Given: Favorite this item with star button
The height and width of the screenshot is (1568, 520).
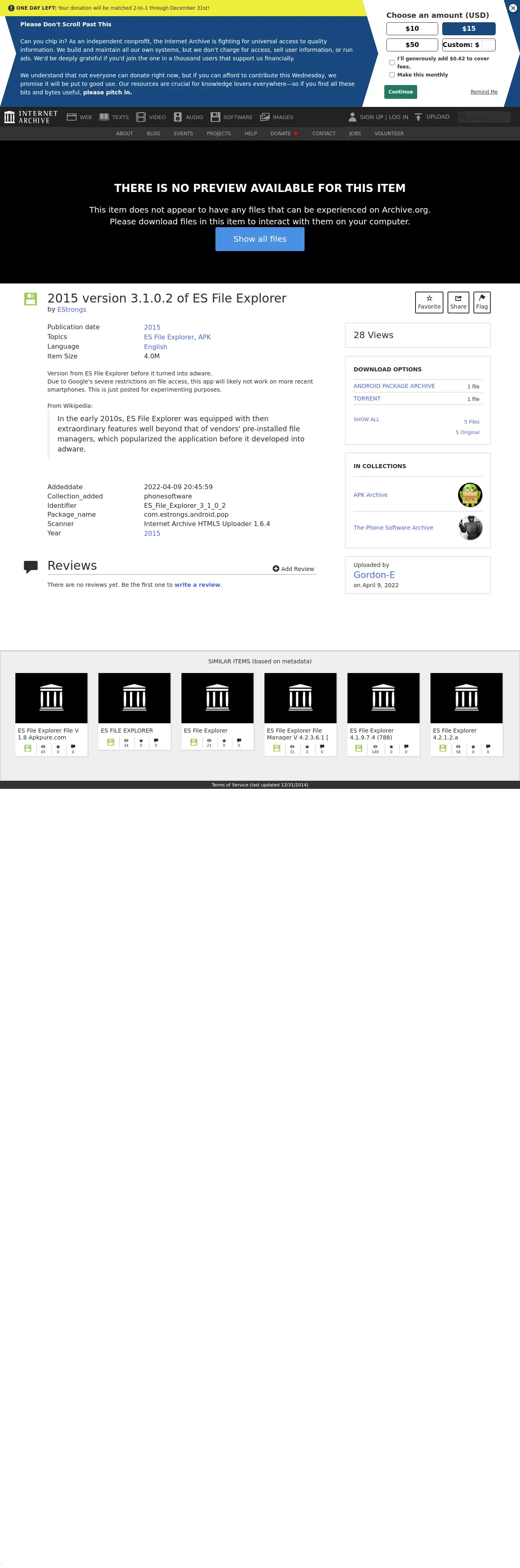Looking at the screenshot, I should [429, 303].
